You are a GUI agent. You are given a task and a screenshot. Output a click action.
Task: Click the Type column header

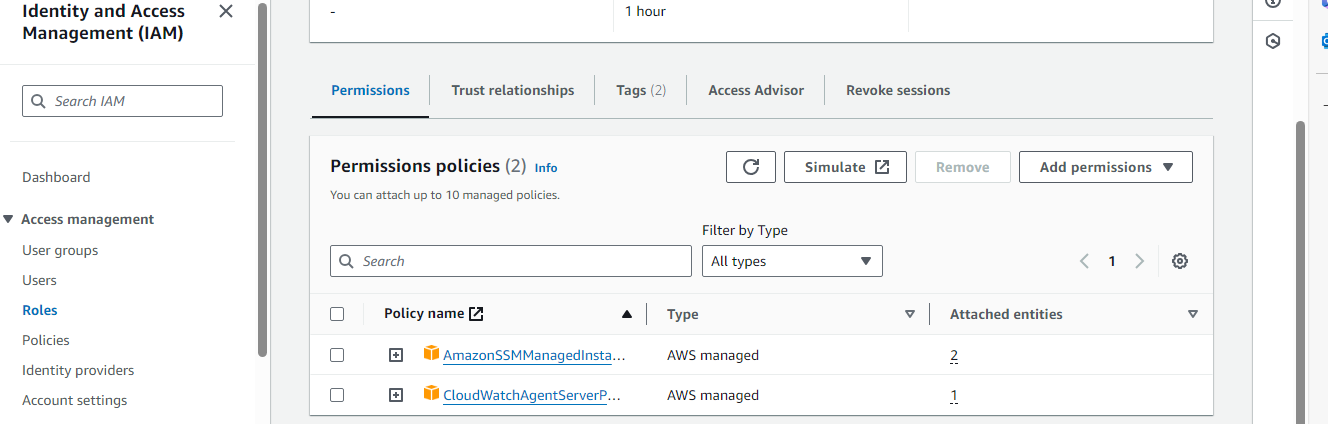coord(683,314)
